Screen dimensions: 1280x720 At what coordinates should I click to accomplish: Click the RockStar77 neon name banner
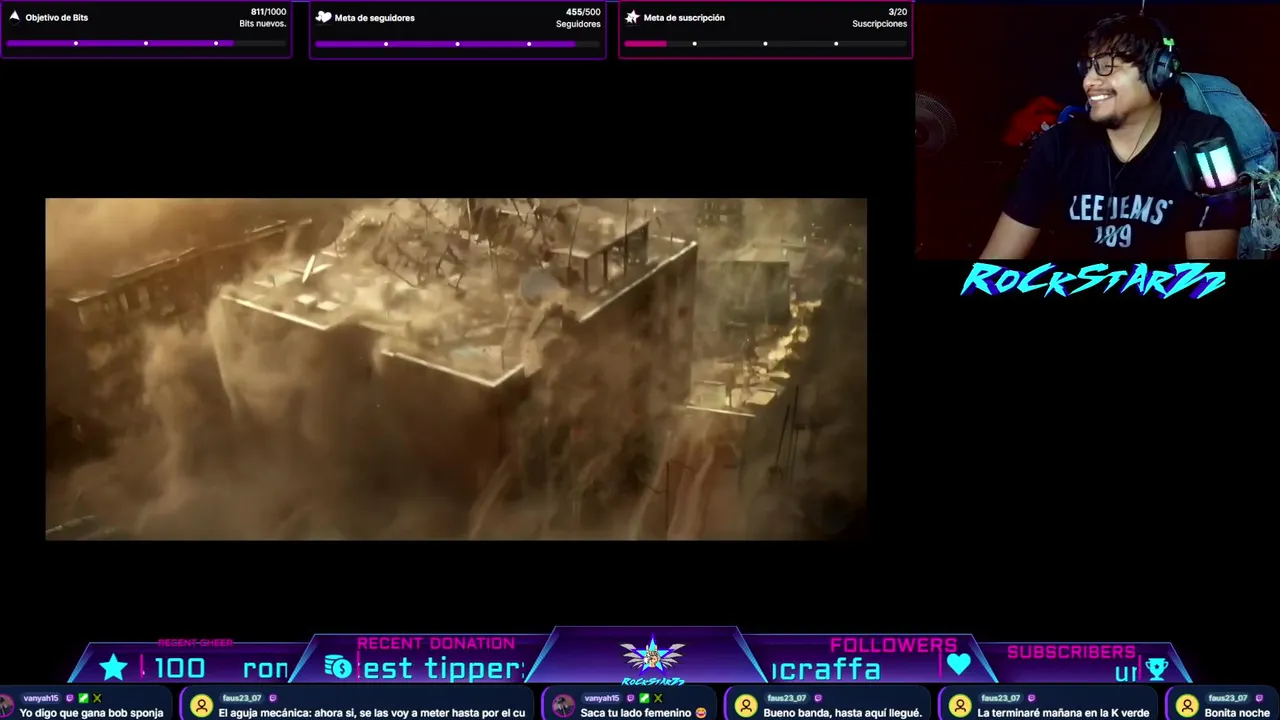point(1093,282)
